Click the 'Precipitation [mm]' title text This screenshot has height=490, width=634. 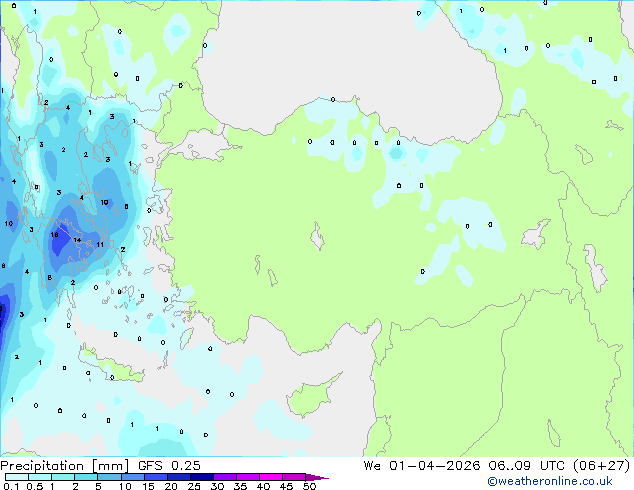pos(65,466)
